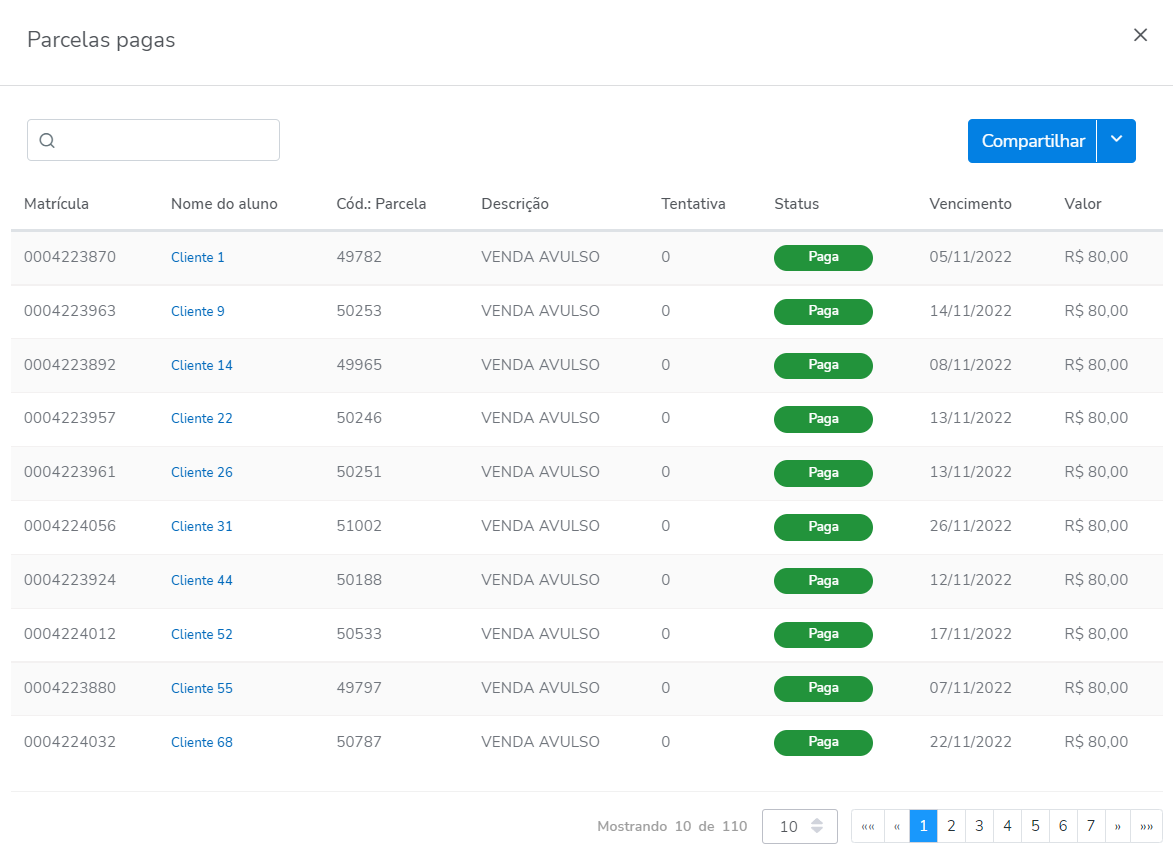The image size is (1173, 859).
Task: Close the Parcelas pagas dialog
Action: click(1140, 35)
